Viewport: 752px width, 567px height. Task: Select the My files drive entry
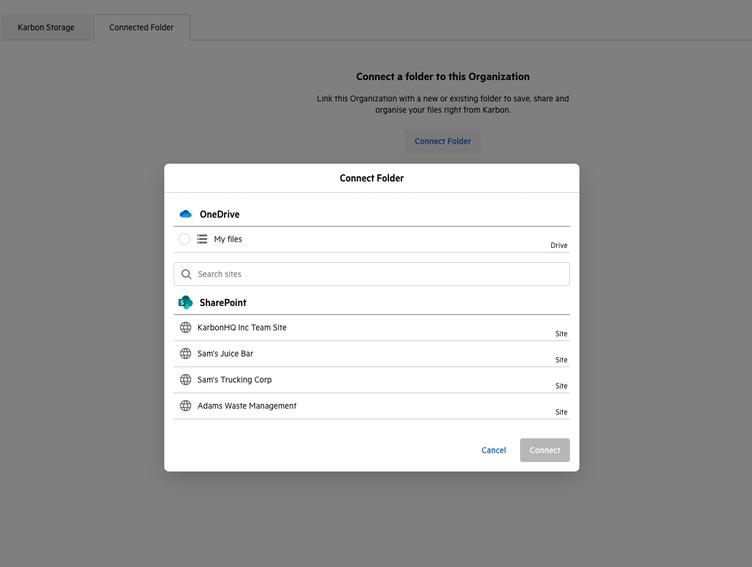[x=371, y=240]
